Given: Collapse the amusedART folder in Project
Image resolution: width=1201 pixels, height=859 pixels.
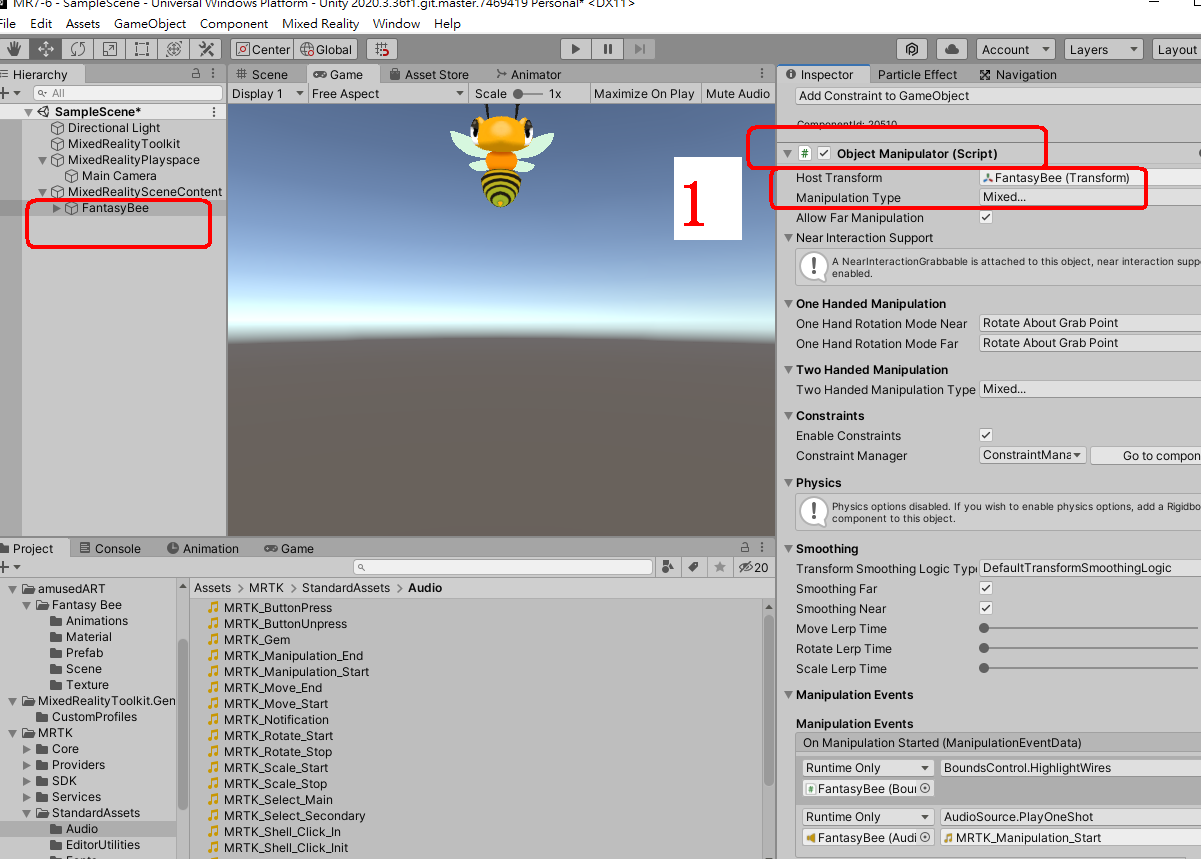Looking at the screenshot, I should pyautogui.click(x=12, y=589).
